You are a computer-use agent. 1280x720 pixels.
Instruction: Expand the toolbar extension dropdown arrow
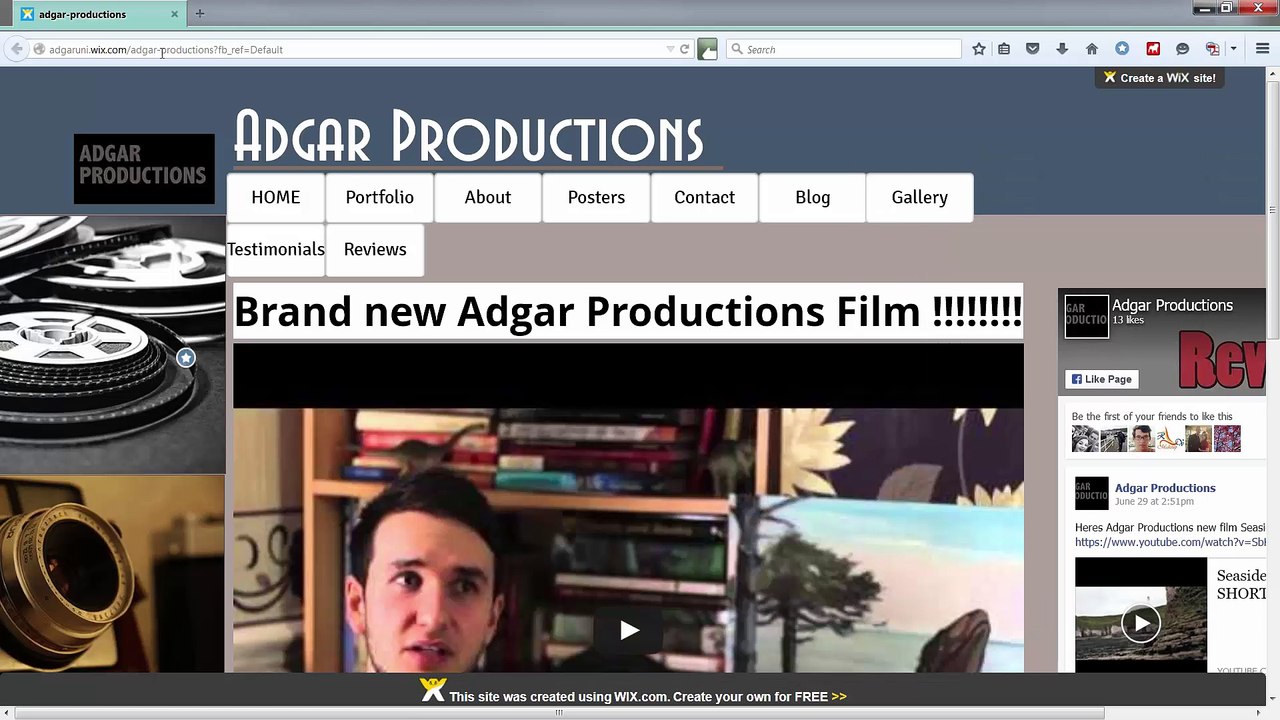click(1233, 49)
